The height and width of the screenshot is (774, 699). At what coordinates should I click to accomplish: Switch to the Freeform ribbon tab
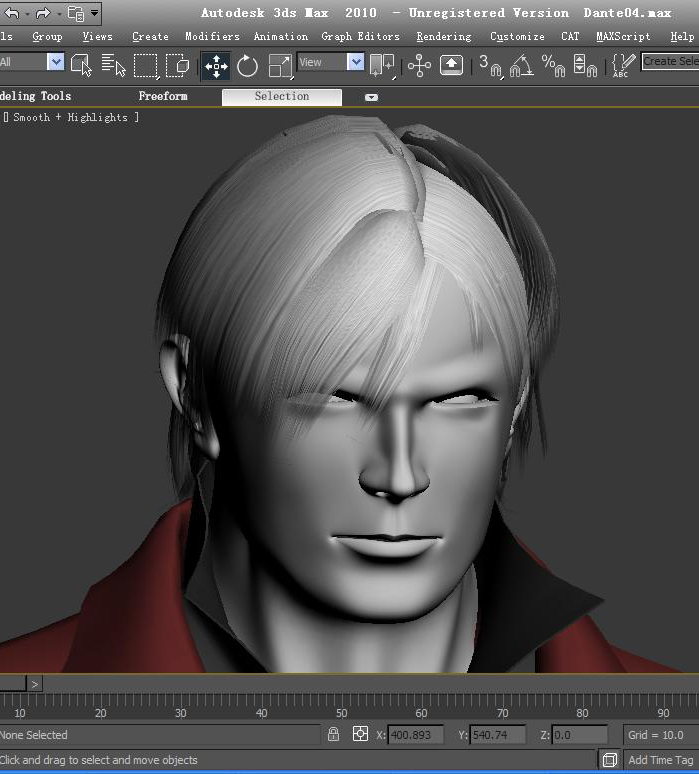tap(163, 96)
